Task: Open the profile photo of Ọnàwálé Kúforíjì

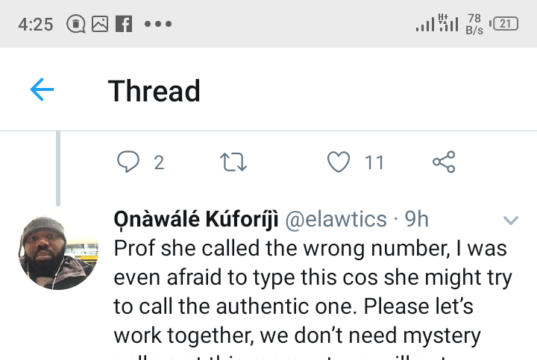Action: click(x=58, y=253)
